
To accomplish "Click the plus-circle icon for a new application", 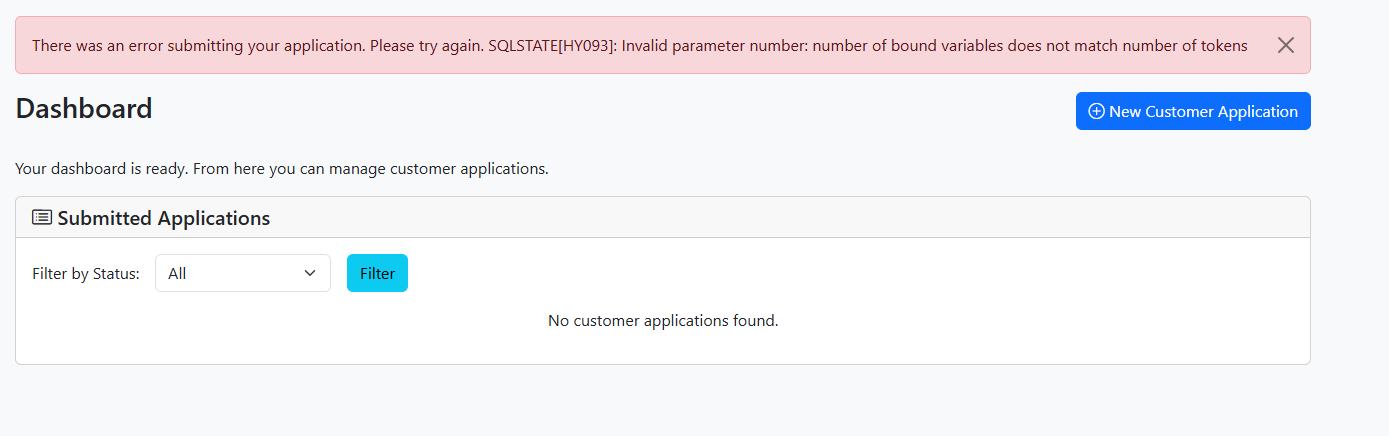I will tap(1096, 112).
